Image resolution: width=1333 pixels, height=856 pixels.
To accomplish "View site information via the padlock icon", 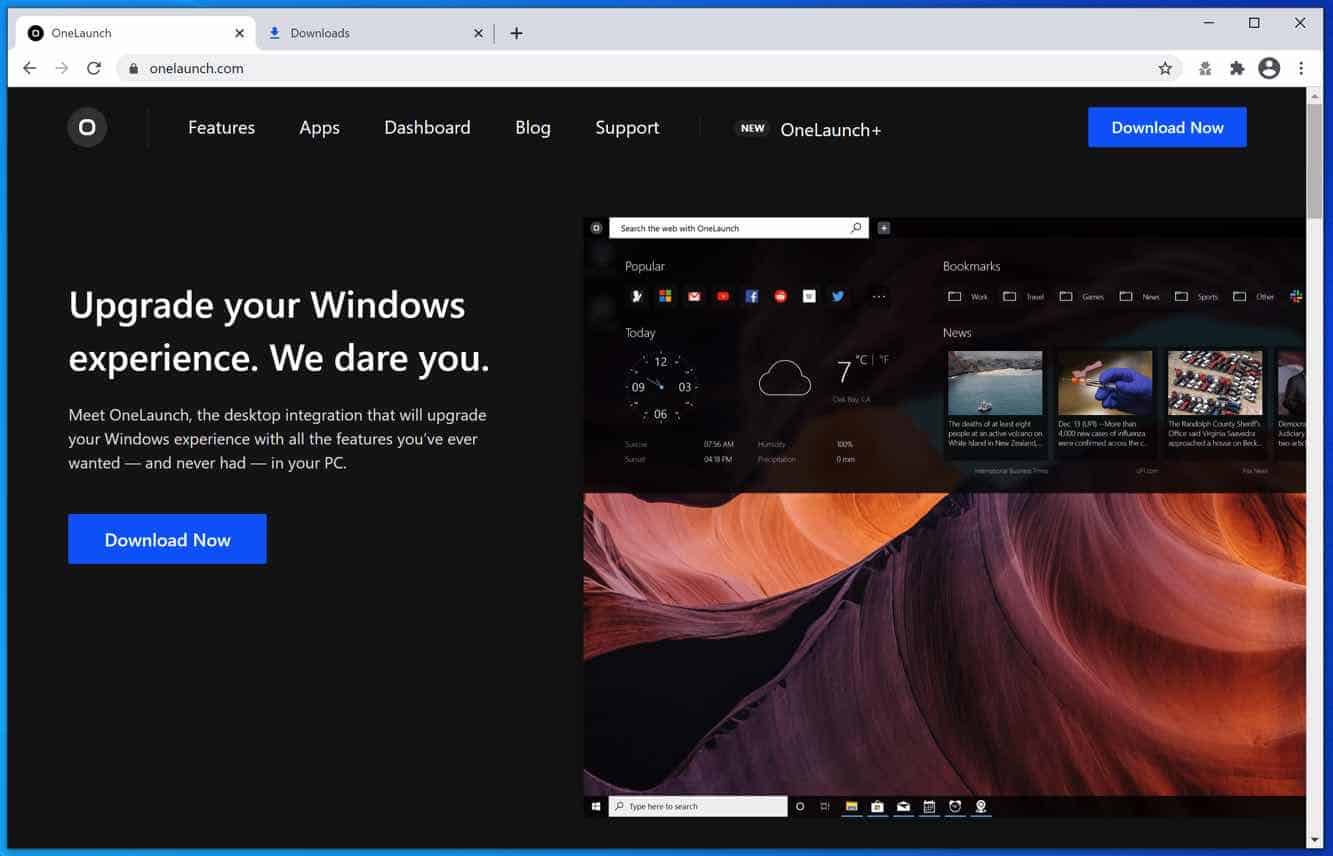I will pos(133,68).
